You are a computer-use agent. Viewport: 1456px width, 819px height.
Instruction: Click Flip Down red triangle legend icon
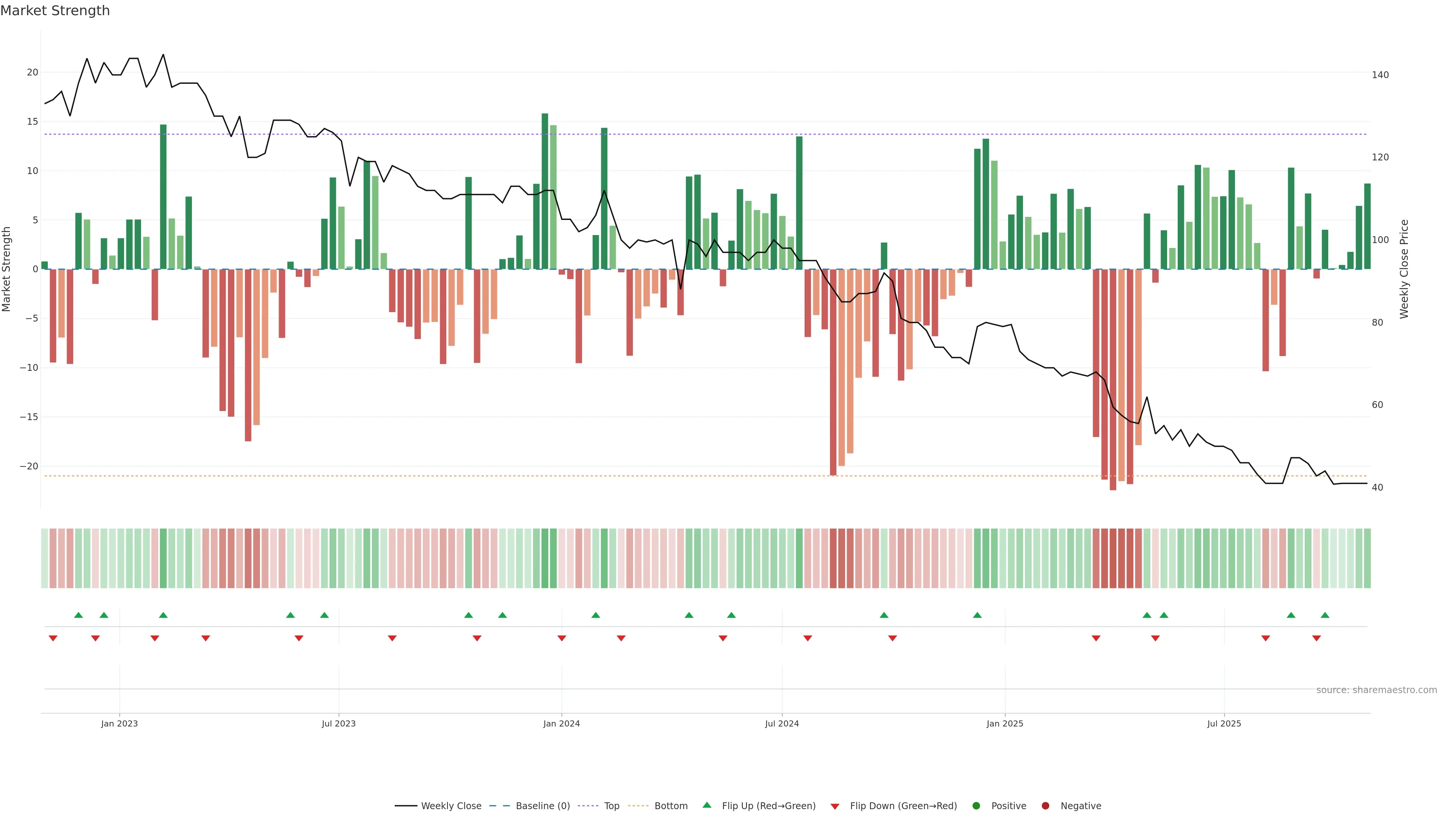[x=835, y=806]
